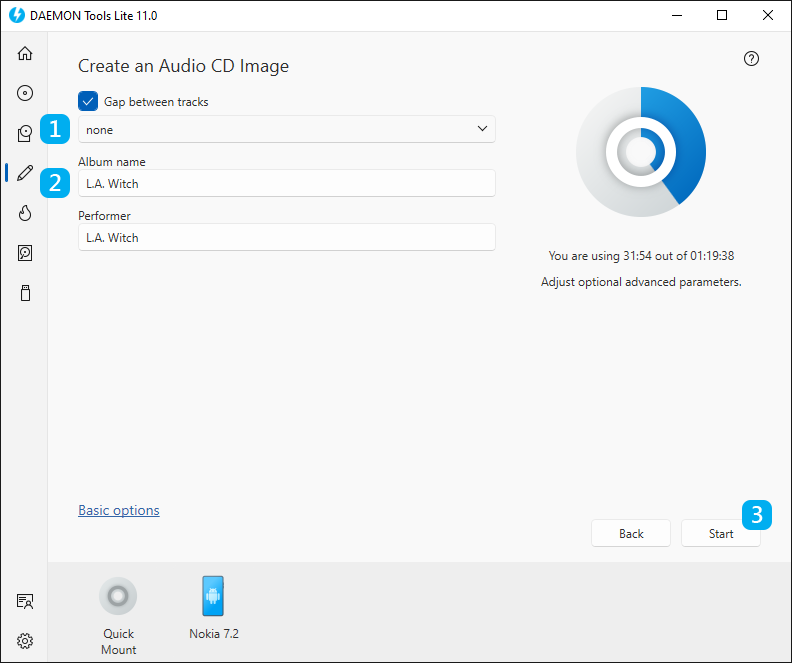Viewport: 792px width, 663px height.
Task: Click the DAEMON Tools lightning logo
Action: [x=17, y=15]
